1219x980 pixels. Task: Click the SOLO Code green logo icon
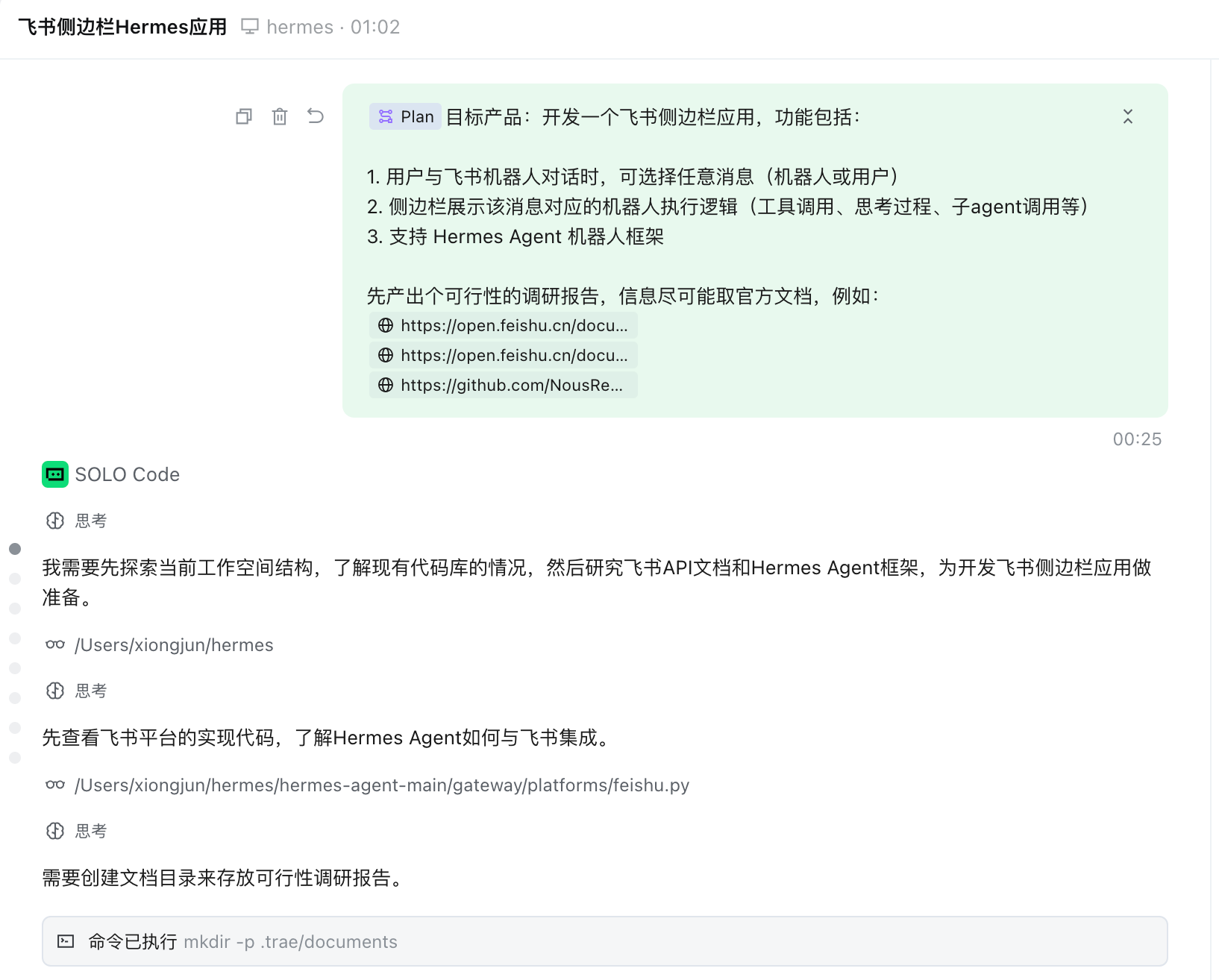pos(55,474)
